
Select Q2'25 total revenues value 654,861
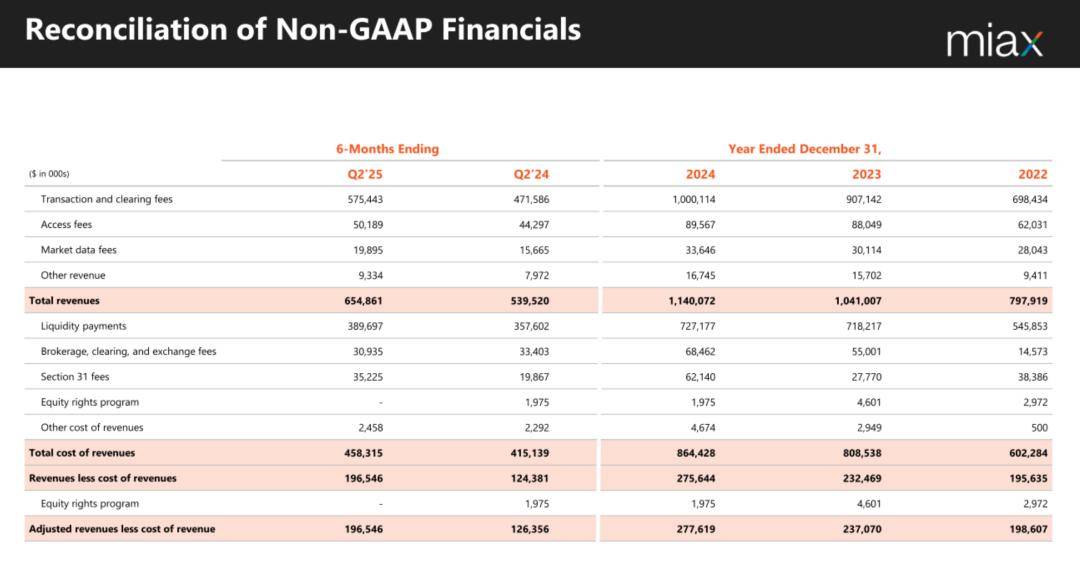click(364, 301)
